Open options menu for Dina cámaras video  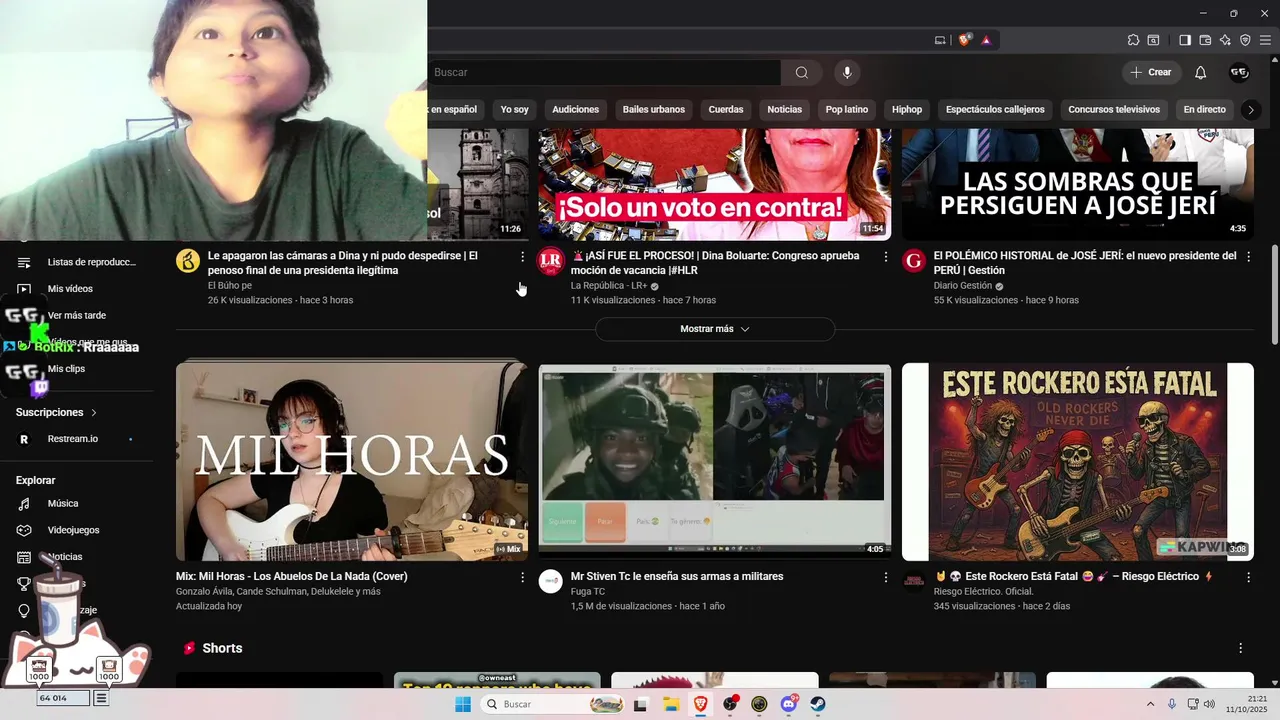pos(522,257)
